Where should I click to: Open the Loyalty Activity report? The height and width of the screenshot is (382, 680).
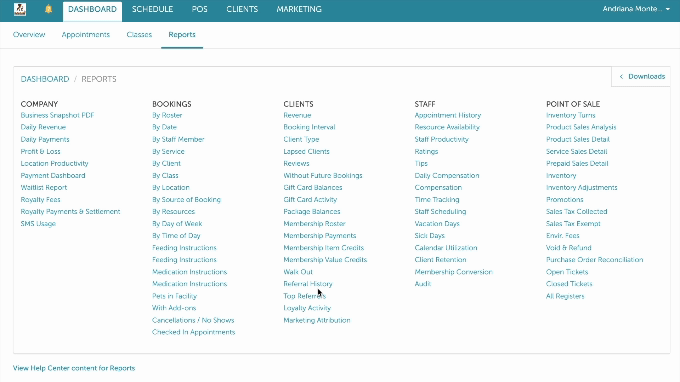click(x=307, y=308)
